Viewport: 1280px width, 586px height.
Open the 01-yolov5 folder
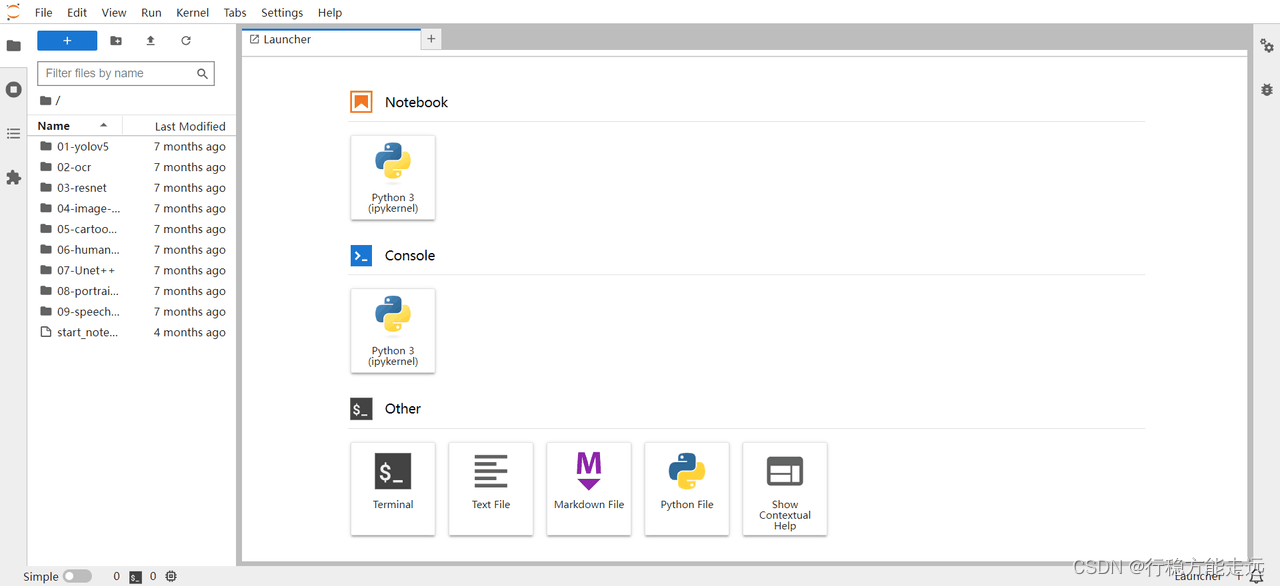pos(82,147)
